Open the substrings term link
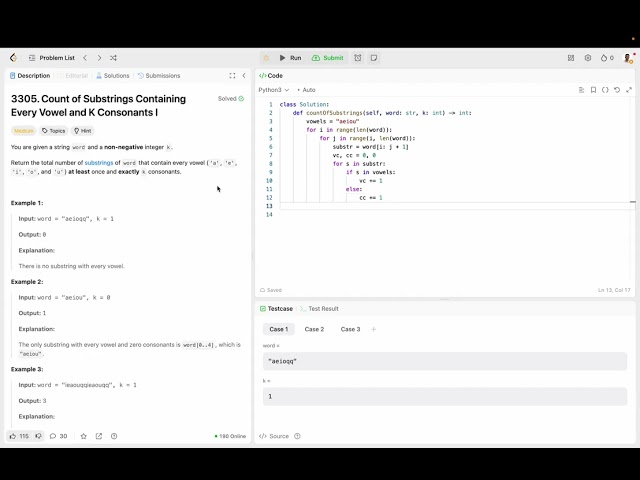This screenshot has height=480, width=640. pos(99,162)
